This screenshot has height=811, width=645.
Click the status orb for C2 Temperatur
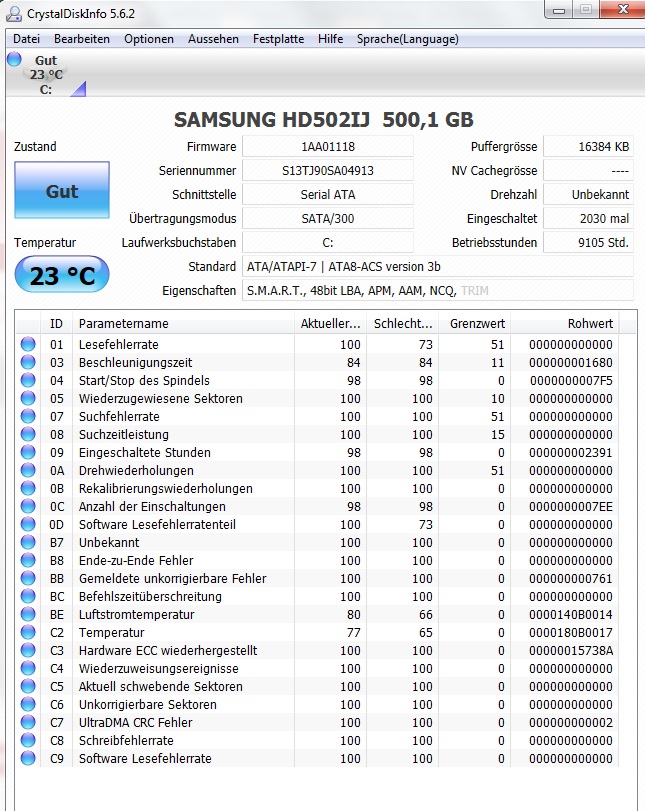click(x=28, y=632)
